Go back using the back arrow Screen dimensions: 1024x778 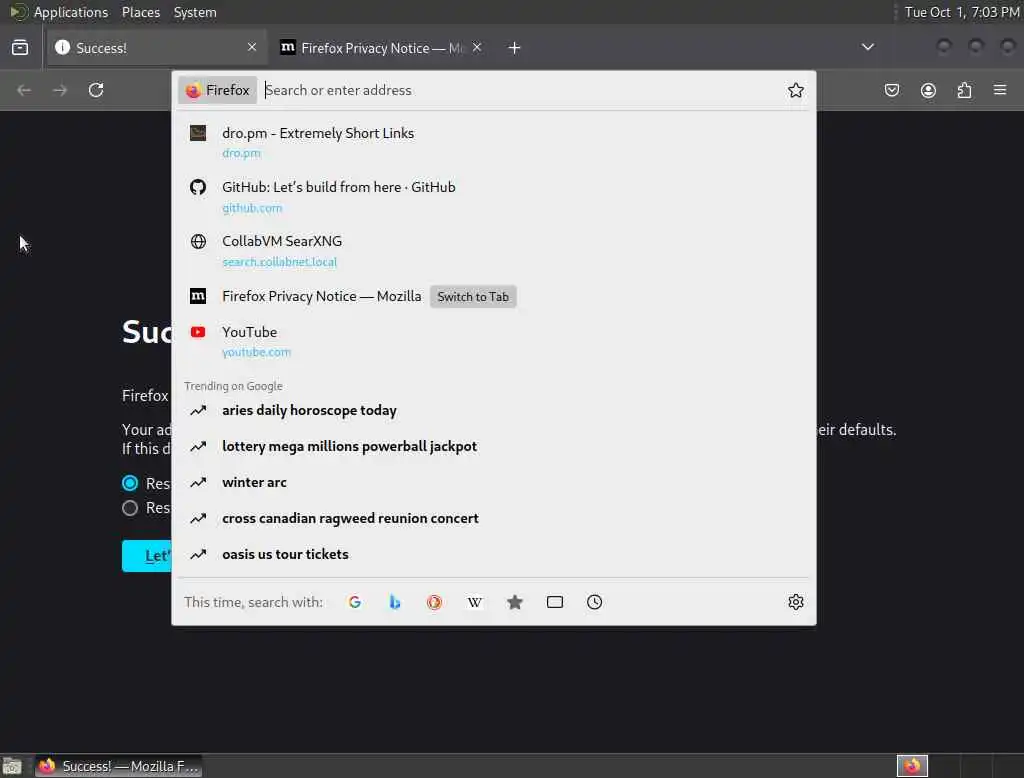[24, 90]
